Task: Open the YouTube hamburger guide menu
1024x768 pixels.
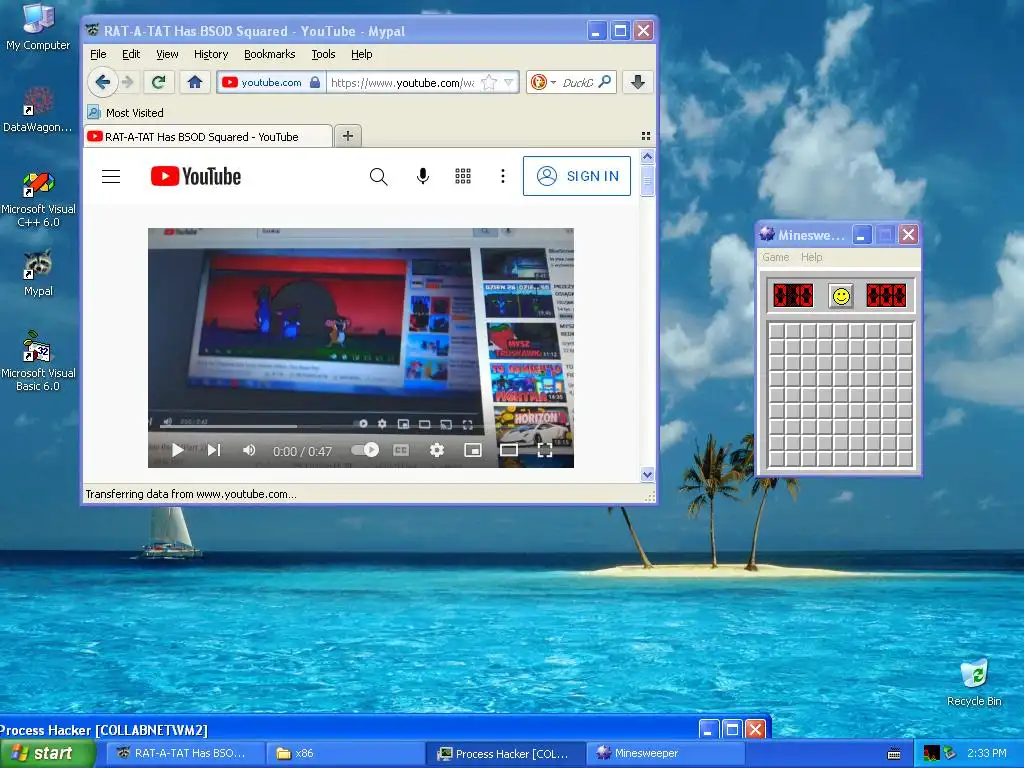Action: (111, 176)
